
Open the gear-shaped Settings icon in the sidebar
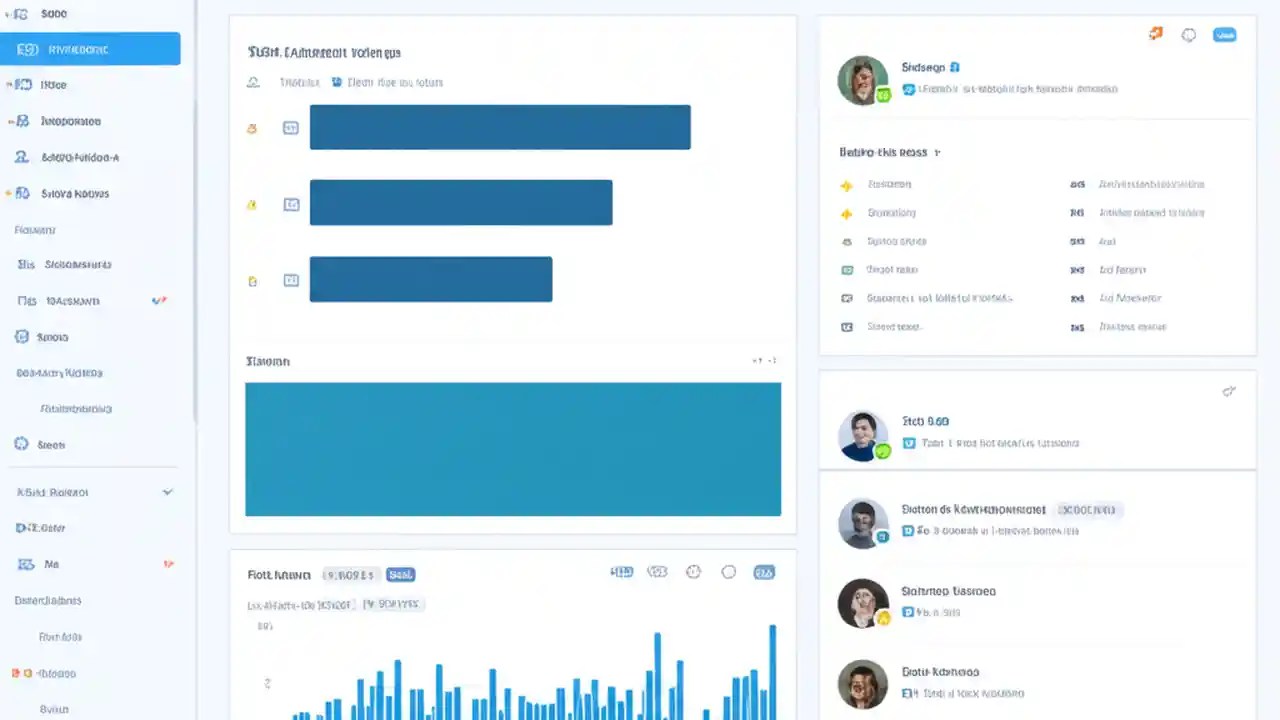(21, 444)
